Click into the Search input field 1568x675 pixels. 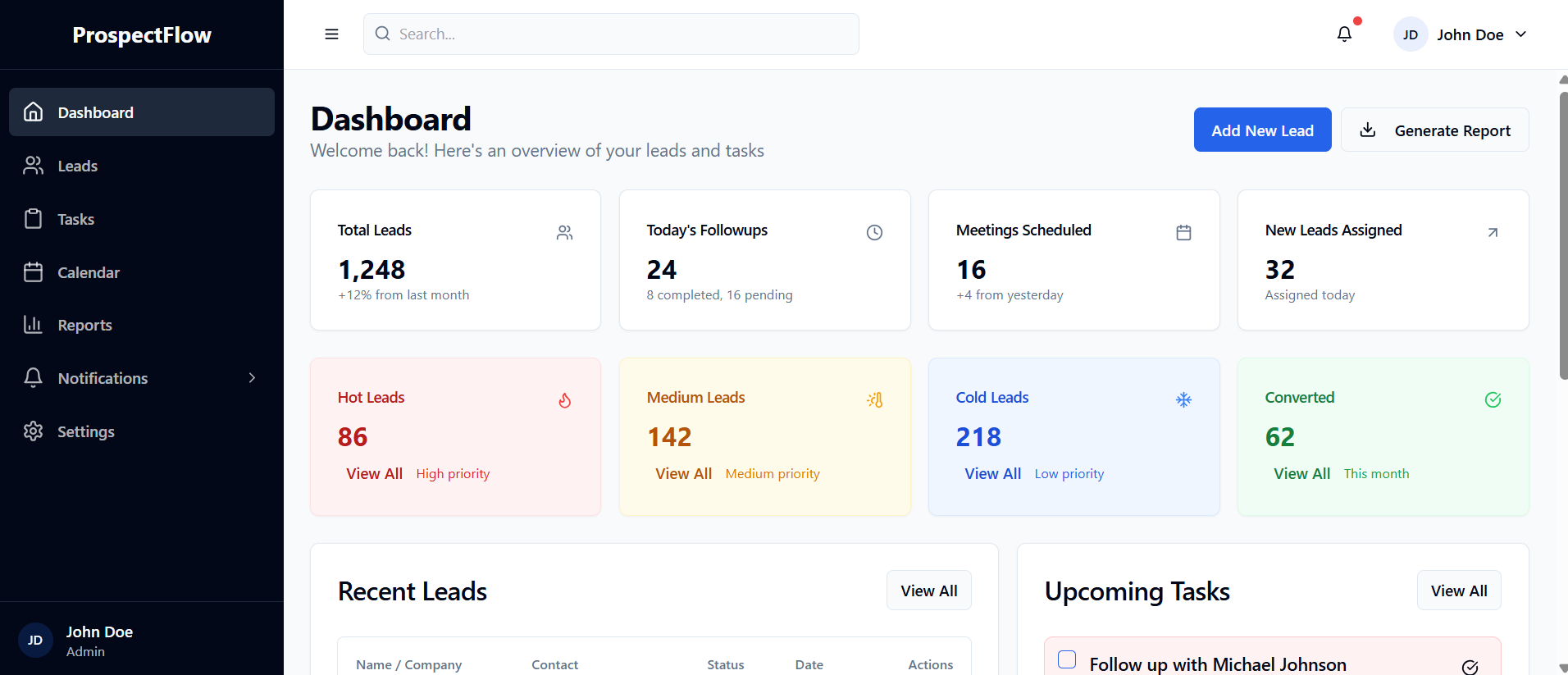pos(611,34)
